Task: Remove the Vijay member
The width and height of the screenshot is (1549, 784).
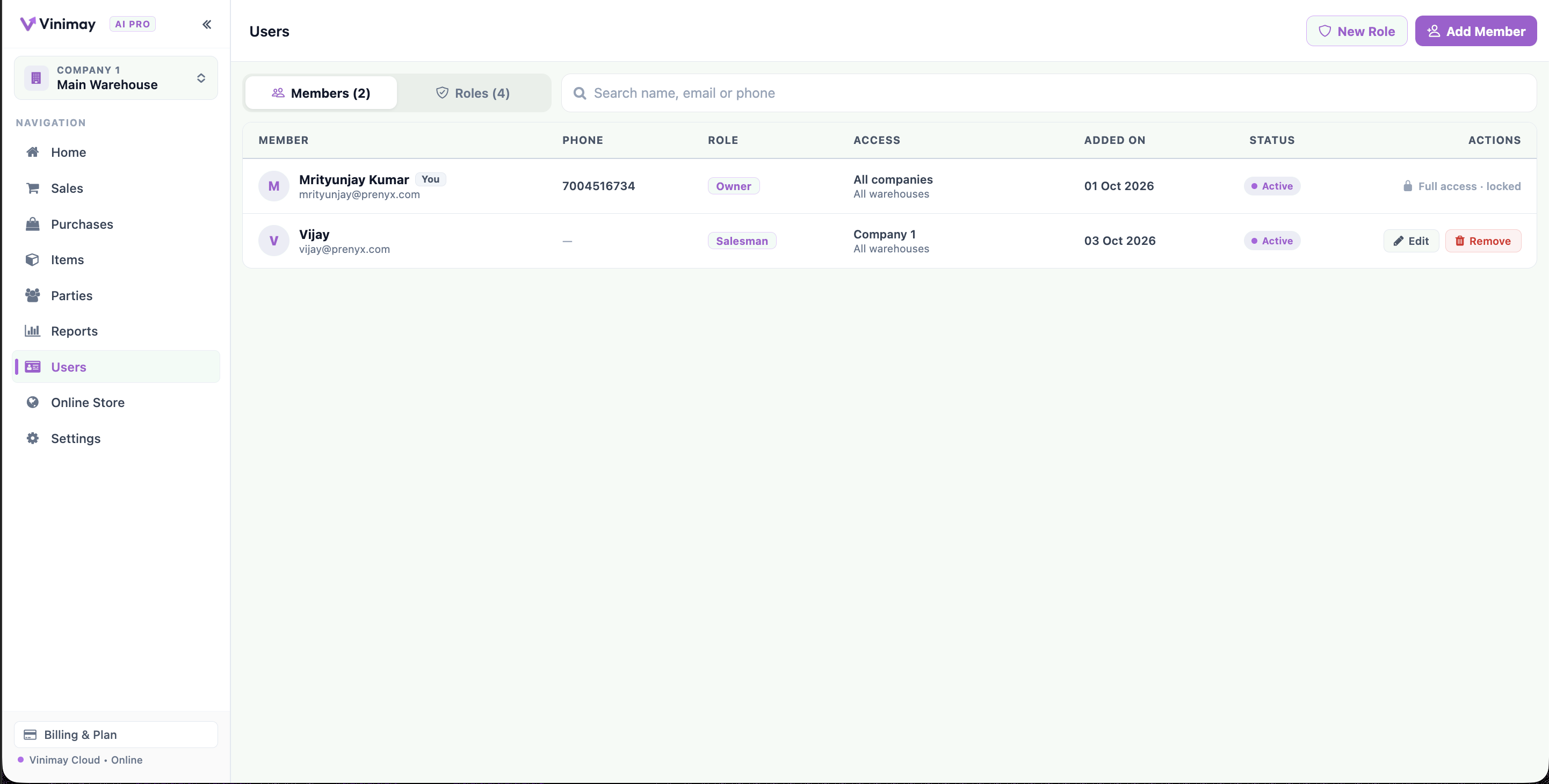Action: click(1483, 241)
